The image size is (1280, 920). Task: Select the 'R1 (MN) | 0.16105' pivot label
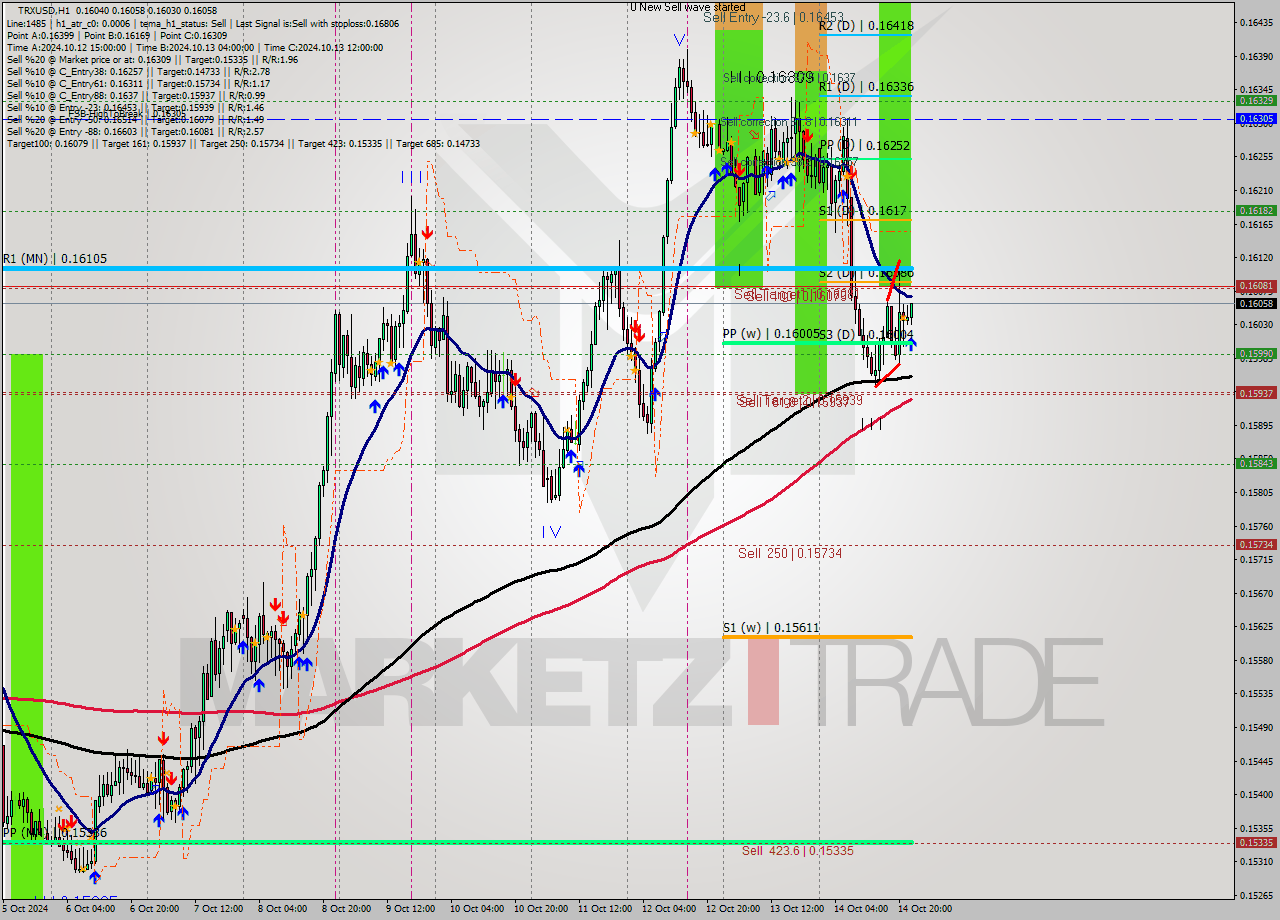[55, 259]
